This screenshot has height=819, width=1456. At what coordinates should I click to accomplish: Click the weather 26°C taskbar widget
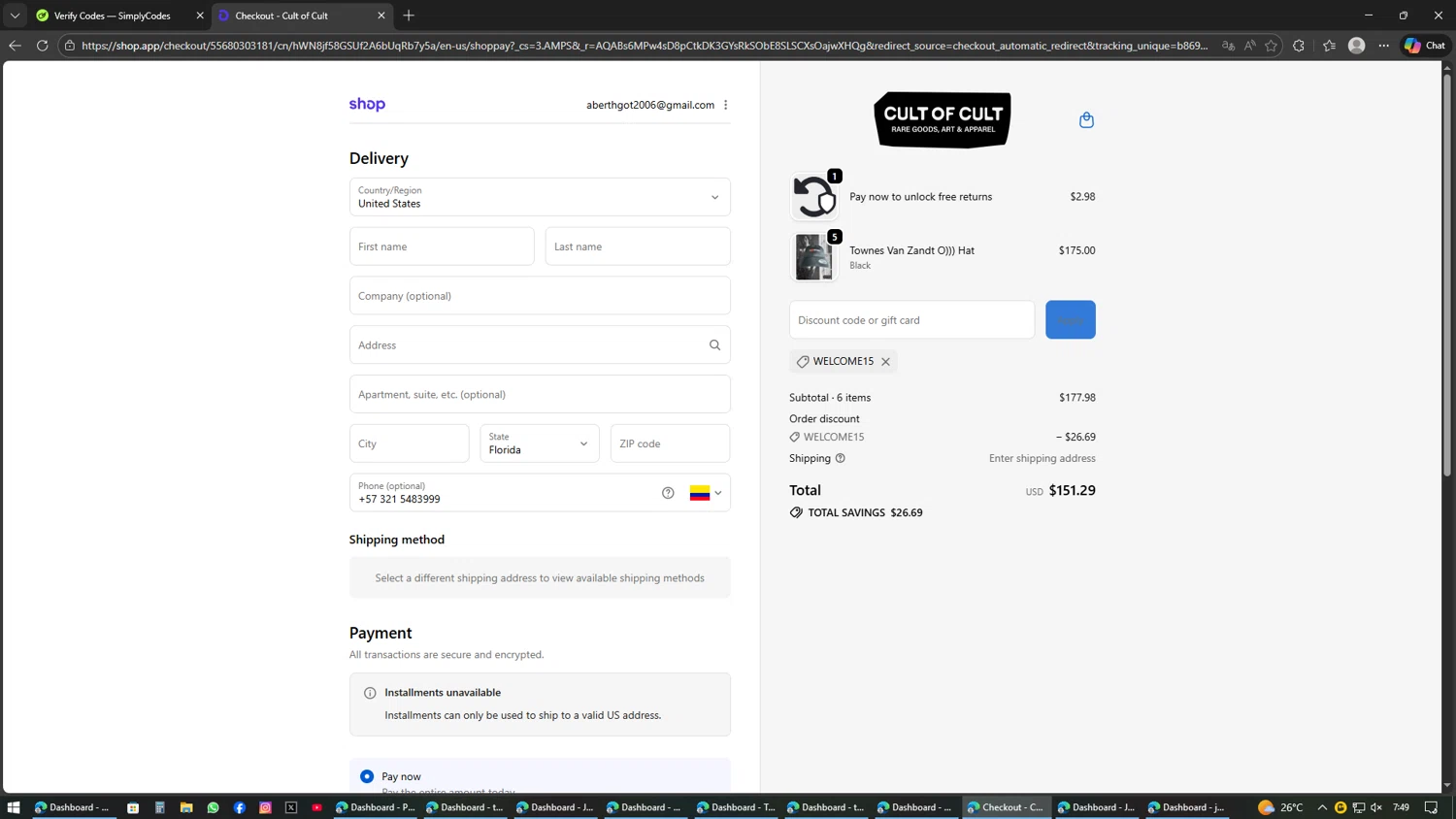click(1281, 807)
